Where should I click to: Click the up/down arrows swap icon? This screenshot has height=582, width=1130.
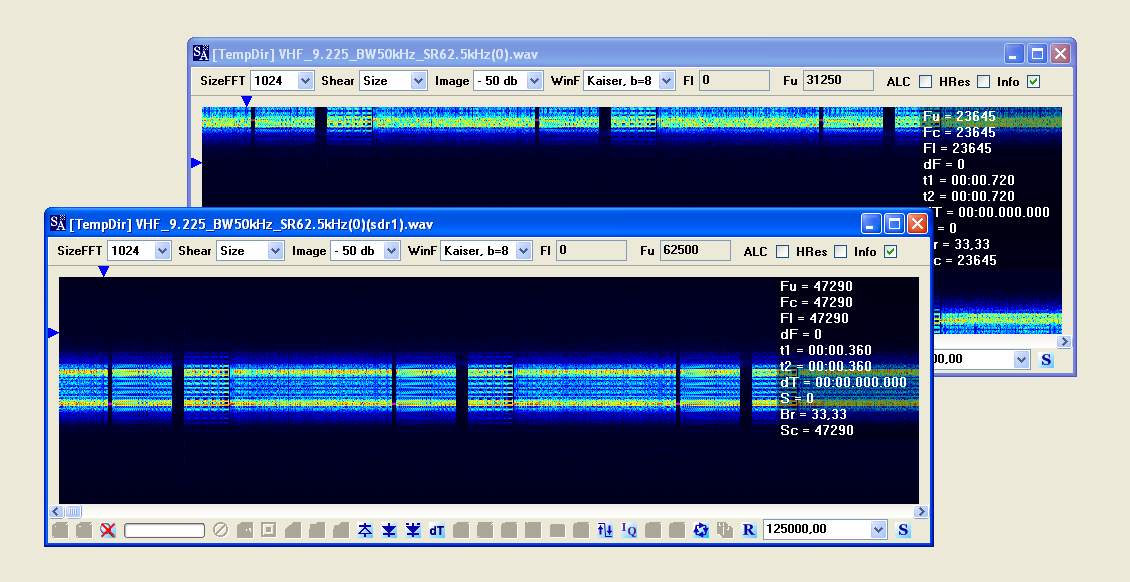point(605,530)
